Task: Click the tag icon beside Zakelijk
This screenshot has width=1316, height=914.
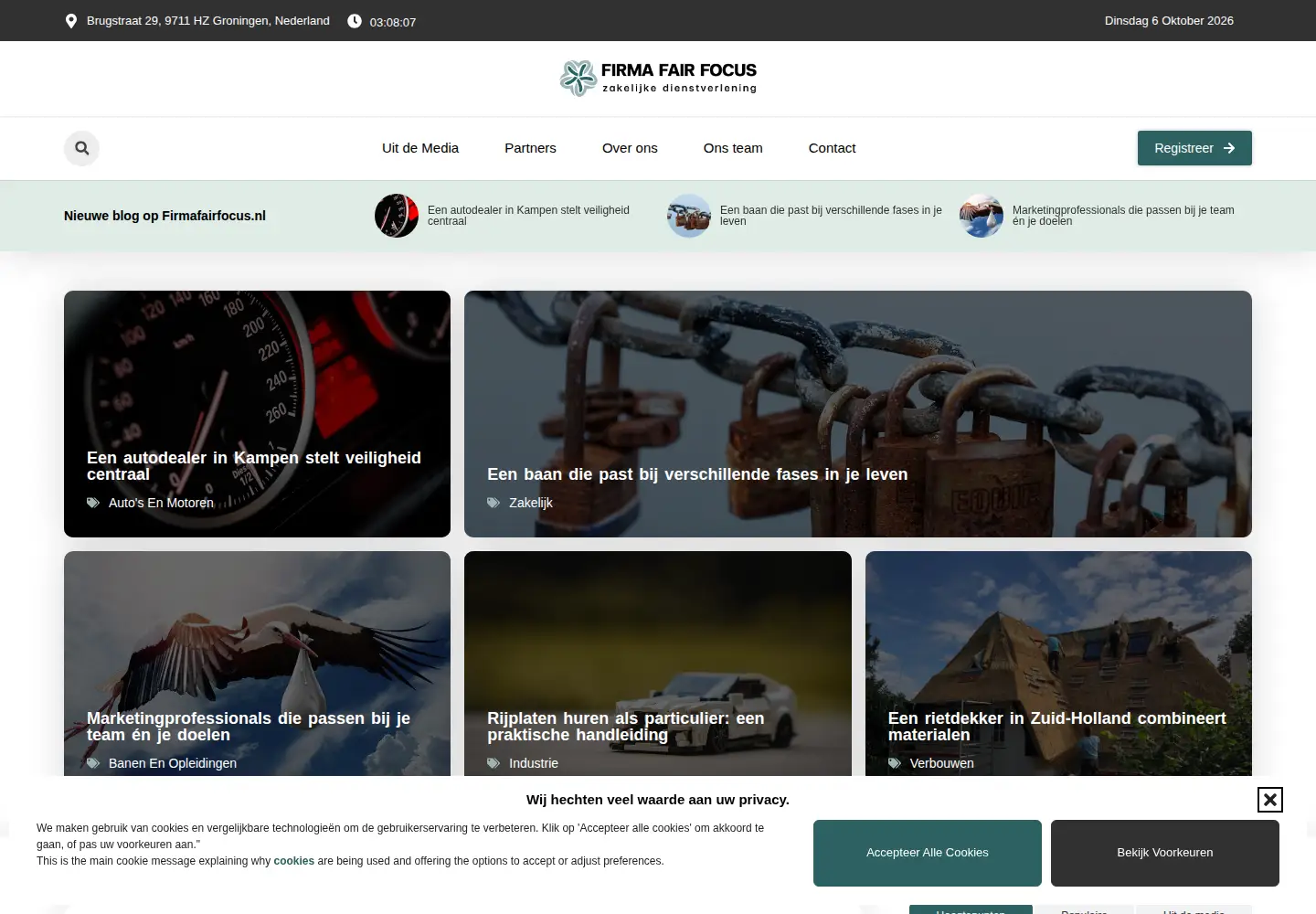Action: pyautogui.click(x=493, y=503)
